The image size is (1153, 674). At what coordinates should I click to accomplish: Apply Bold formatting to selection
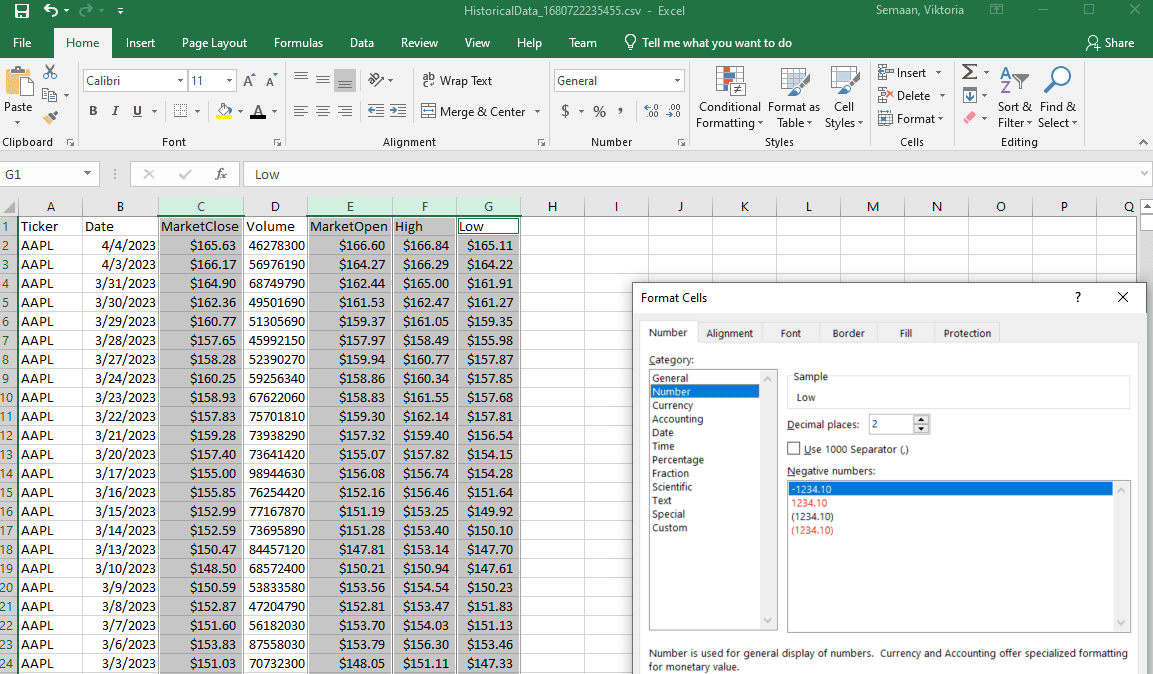93,111
